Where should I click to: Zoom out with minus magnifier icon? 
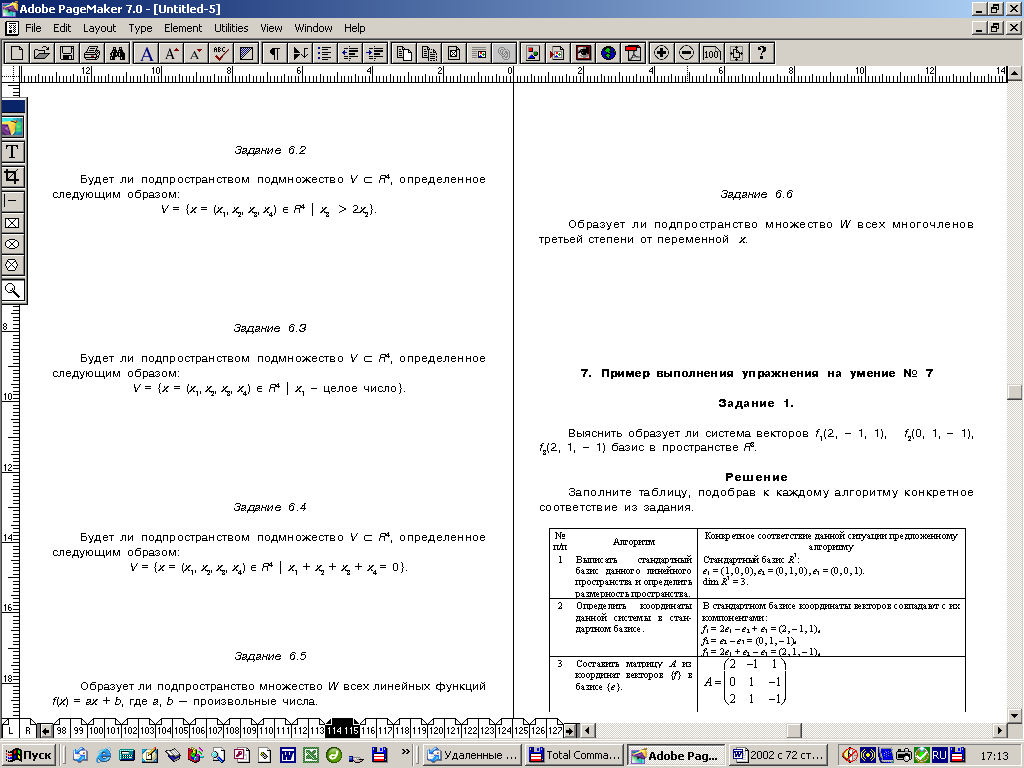click(686, 53)
